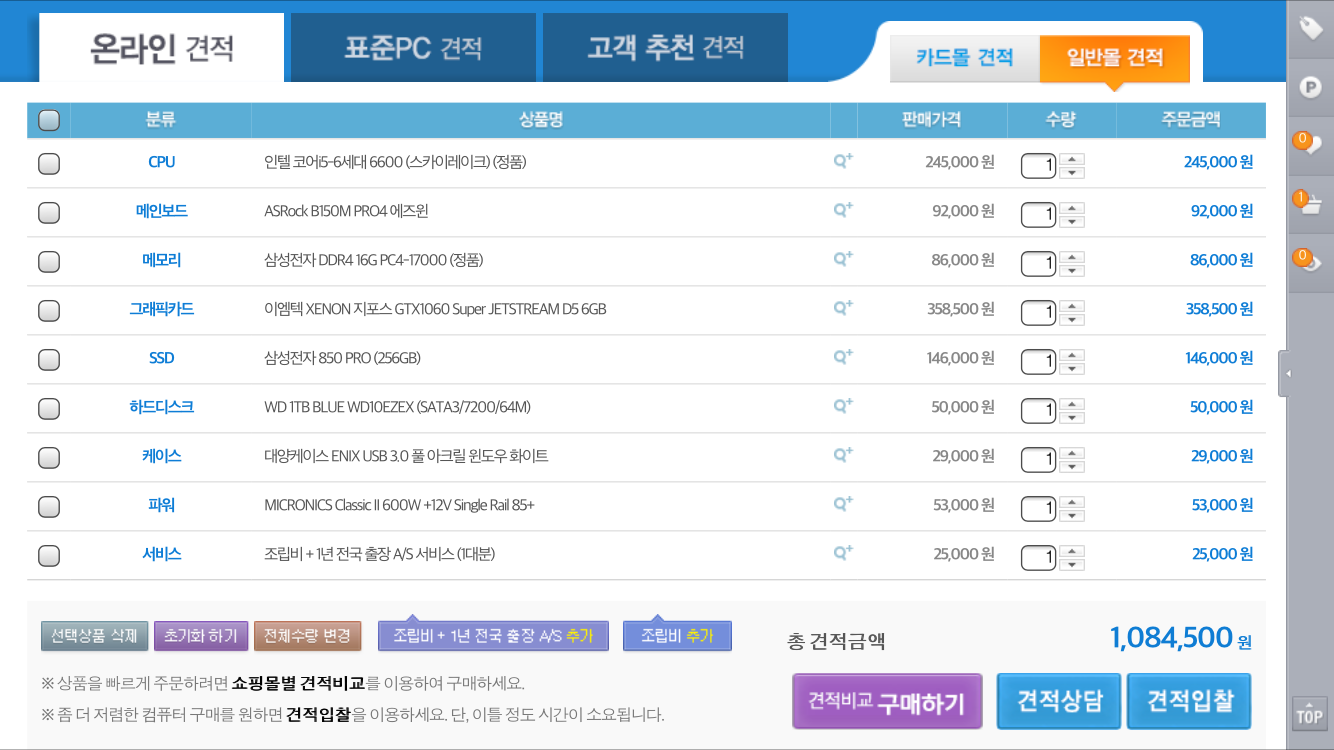Expand the right sidebar using the collapse arrow handle
Screen dimensions: 1334x750
(x=1286, y=374)
